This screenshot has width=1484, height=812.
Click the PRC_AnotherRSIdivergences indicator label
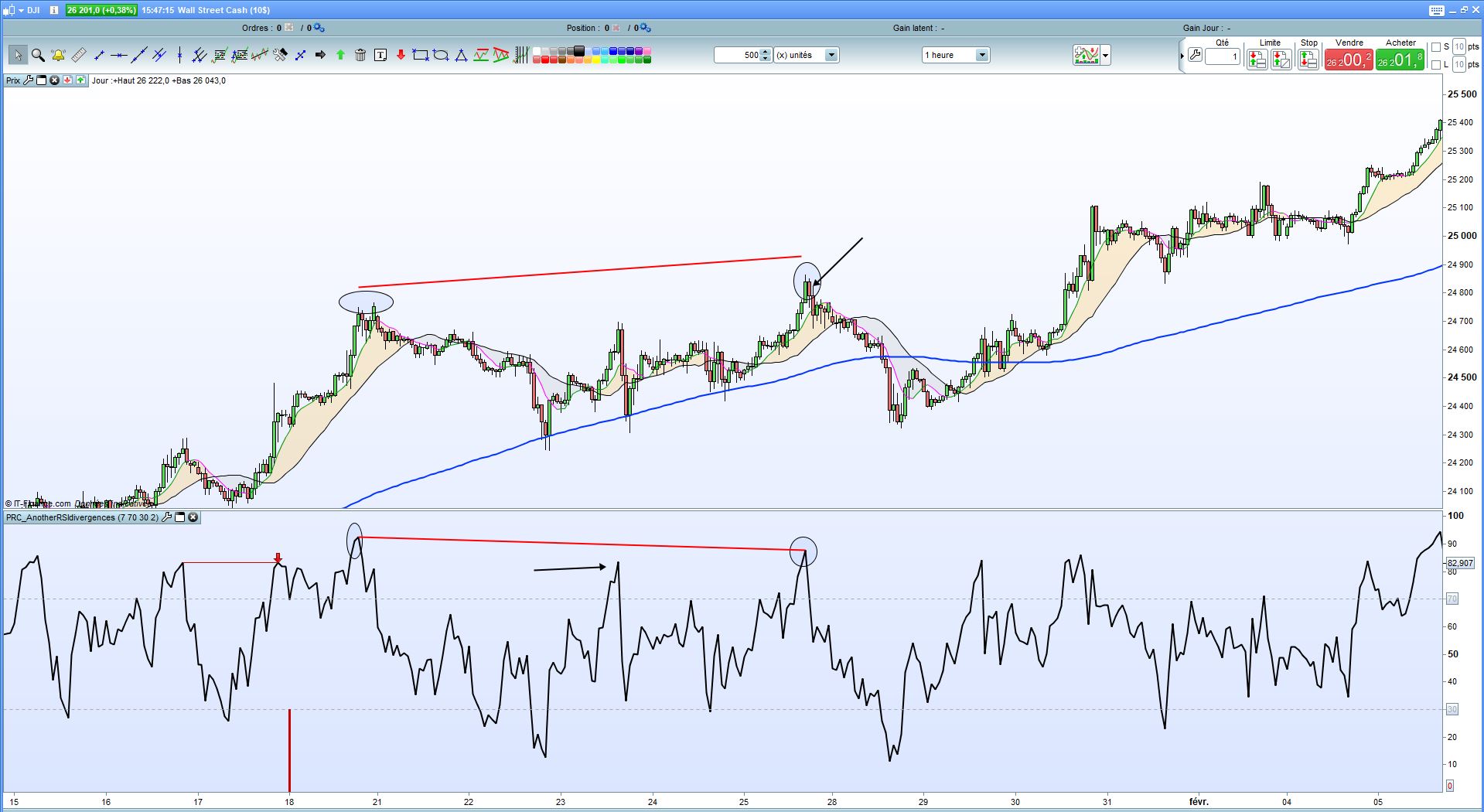pos(82,517)
